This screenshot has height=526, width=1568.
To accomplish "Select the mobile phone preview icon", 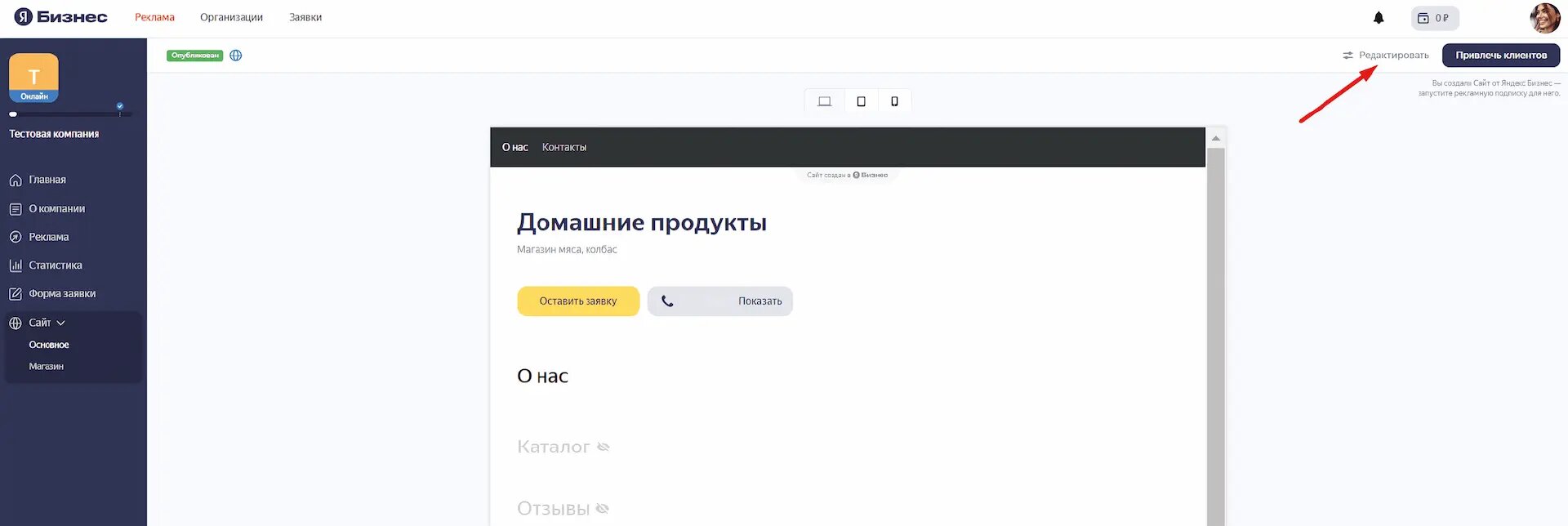I will coord(894,101).
